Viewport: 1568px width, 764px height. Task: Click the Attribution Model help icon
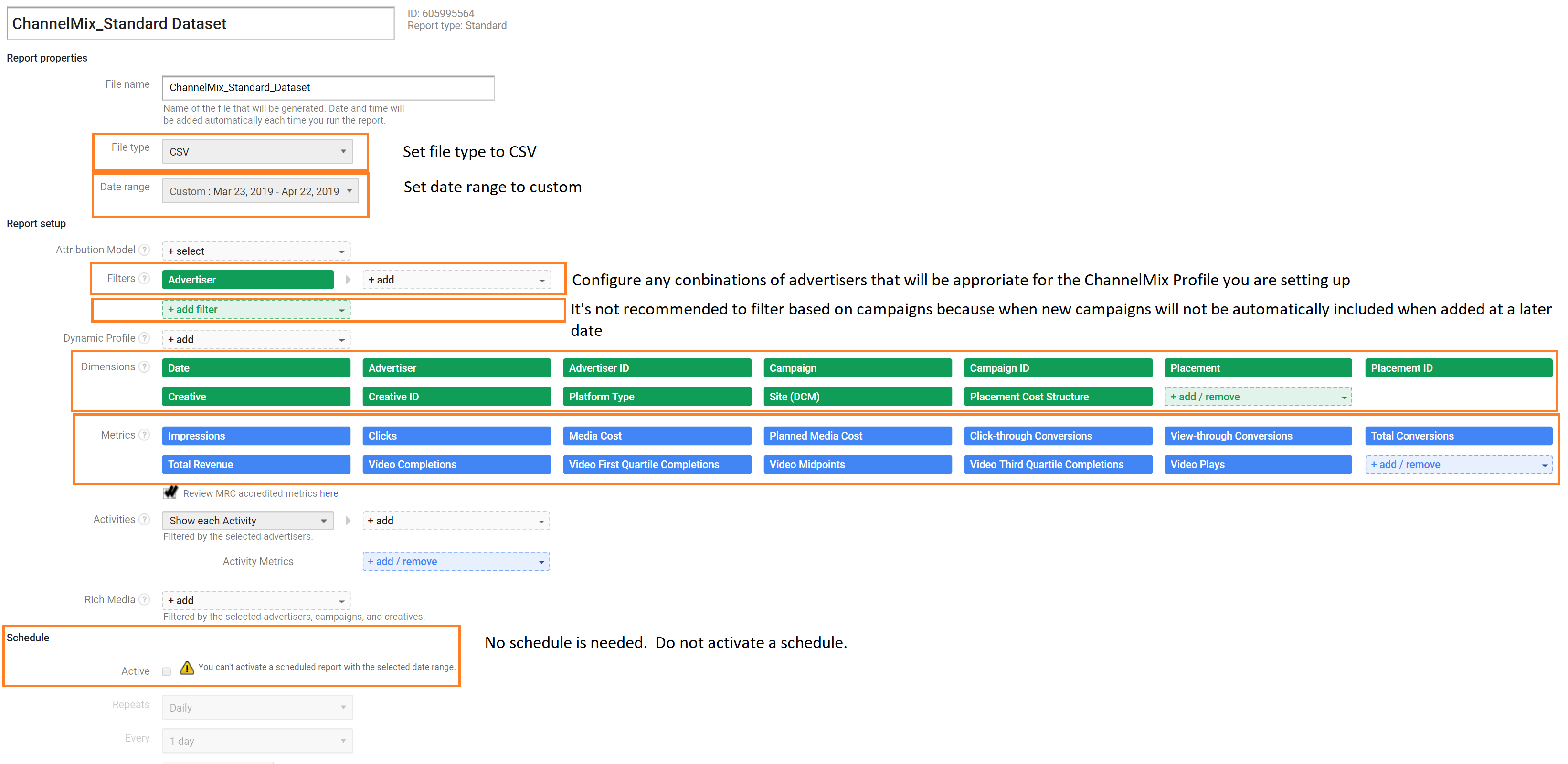144,250
